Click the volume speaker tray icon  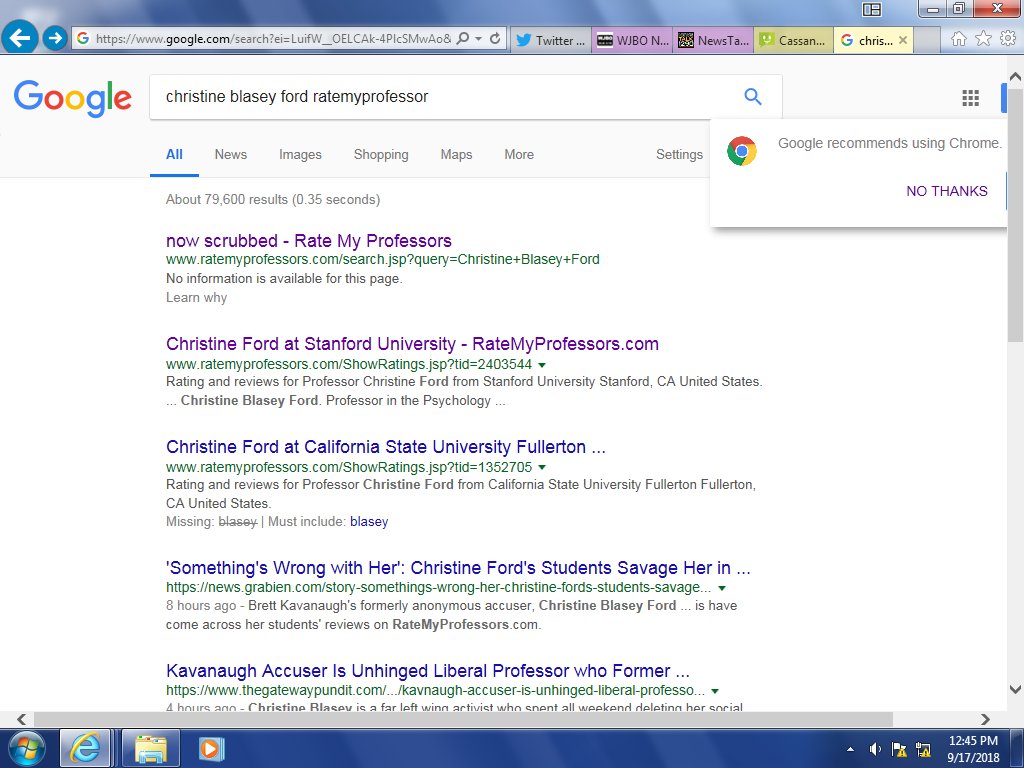[x=874, y=750]
